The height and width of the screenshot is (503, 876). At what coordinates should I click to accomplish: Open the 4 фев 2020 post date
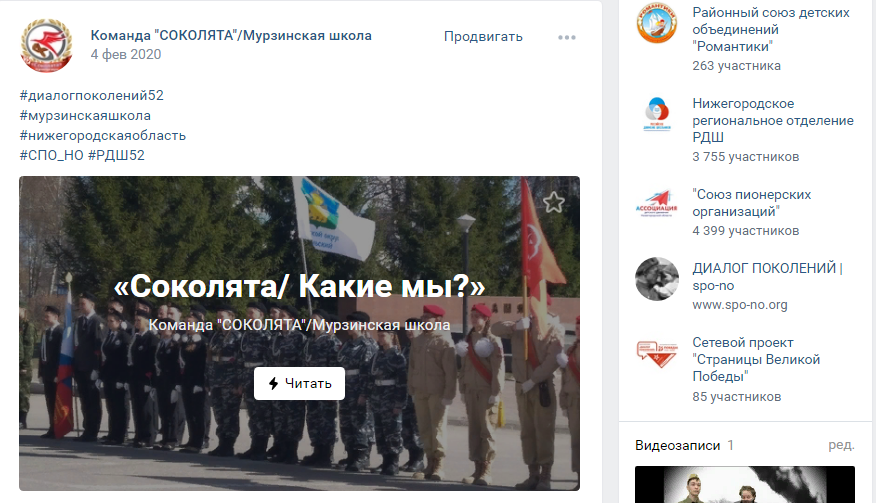click(x=126, y=54)
